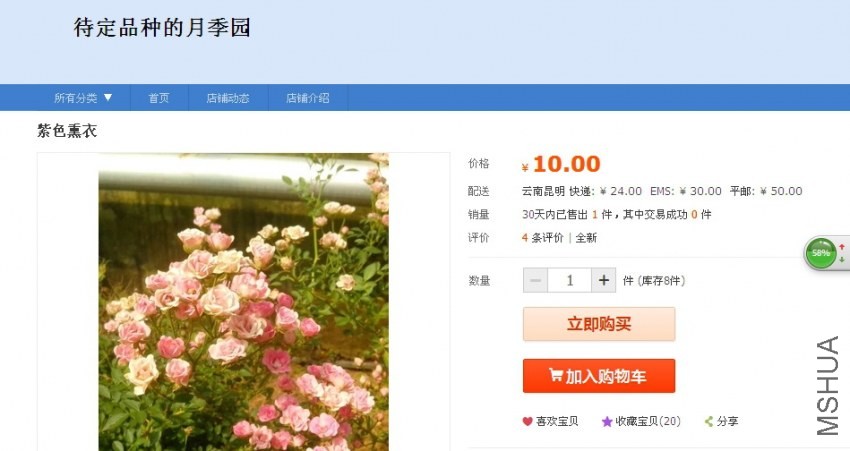The width and height of the screenshot is (850, 451).
Task: Click the purple star favorite icon
Action: click(607, 422)
